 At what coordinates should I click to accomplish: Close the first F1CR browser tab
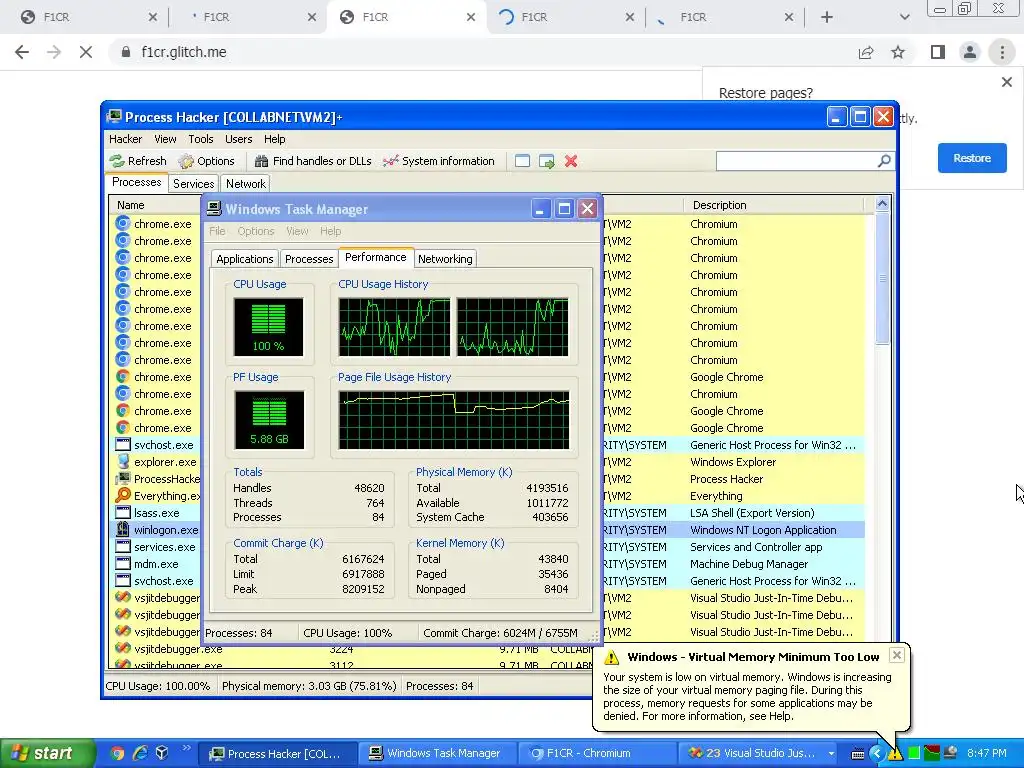[x=153, y=17]
